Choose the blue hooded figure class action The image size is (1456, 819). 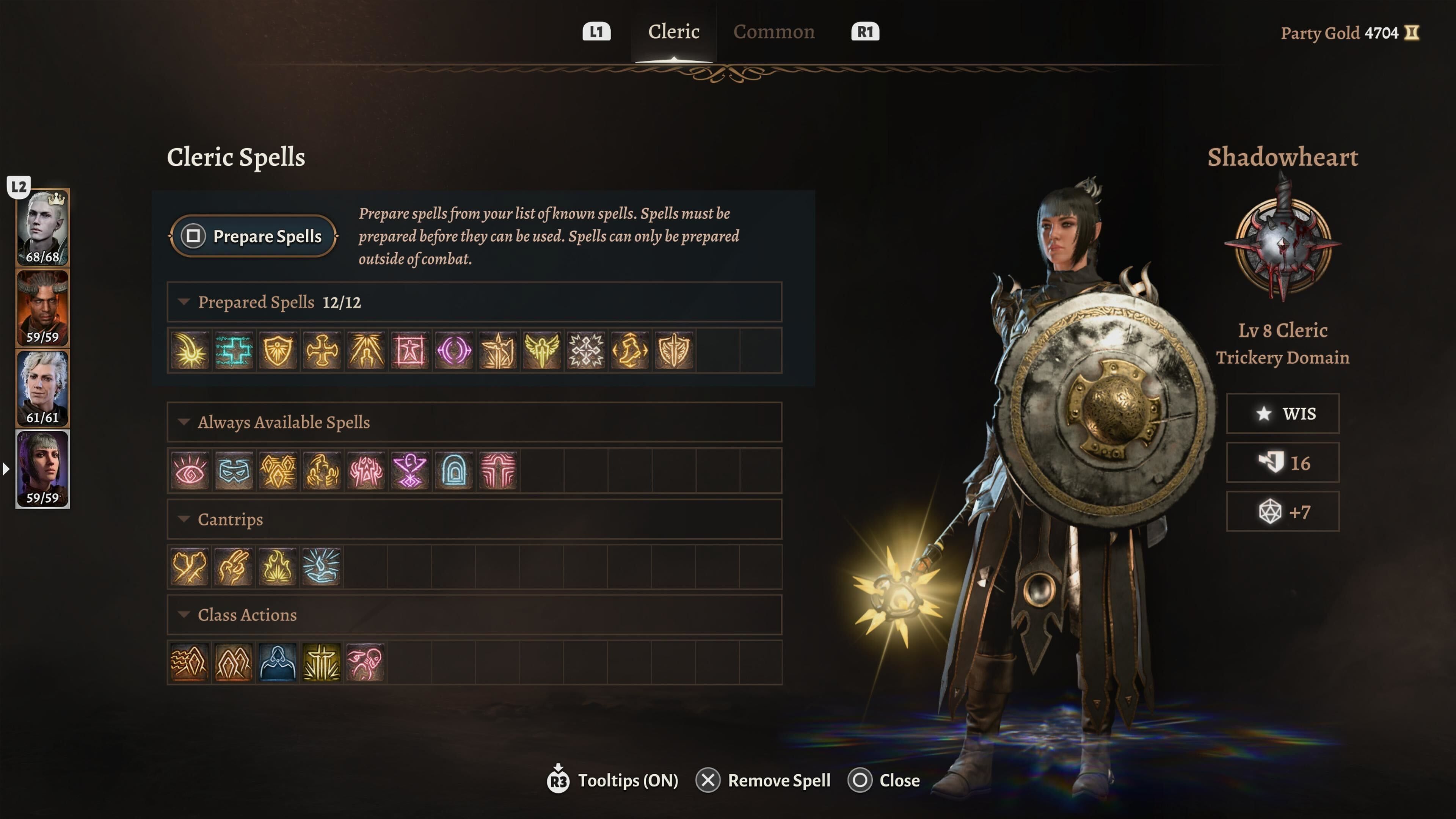(x=278, y=662)
